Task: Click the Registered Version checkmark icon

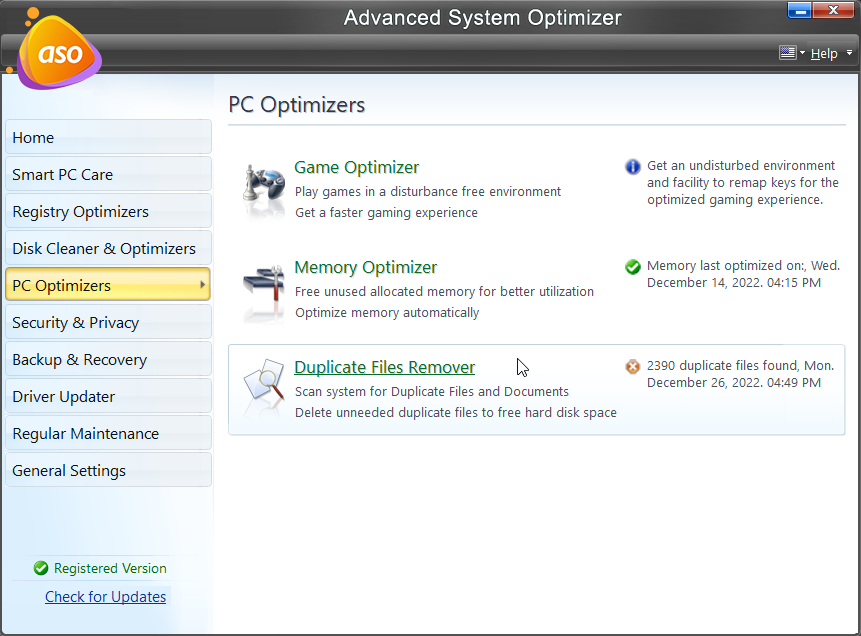Action: [40, 568]
